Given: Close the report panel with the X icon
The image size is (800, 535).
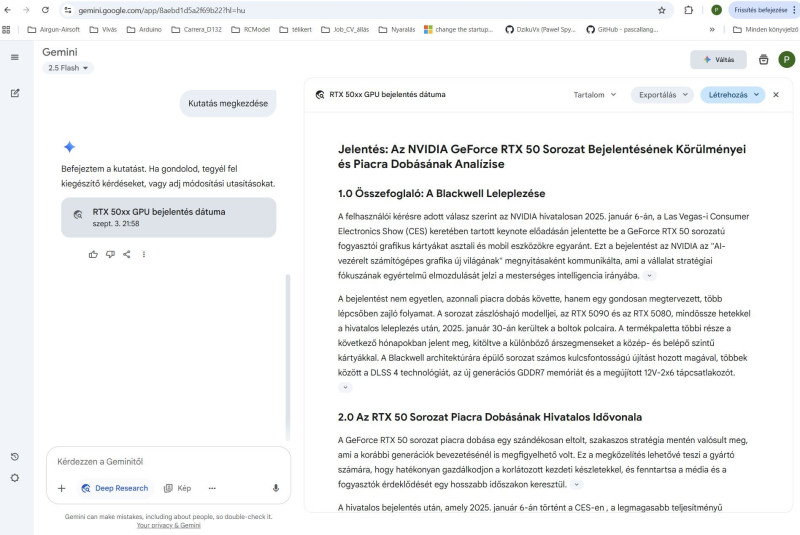Looking at the screenshot, I should (776, 94).
